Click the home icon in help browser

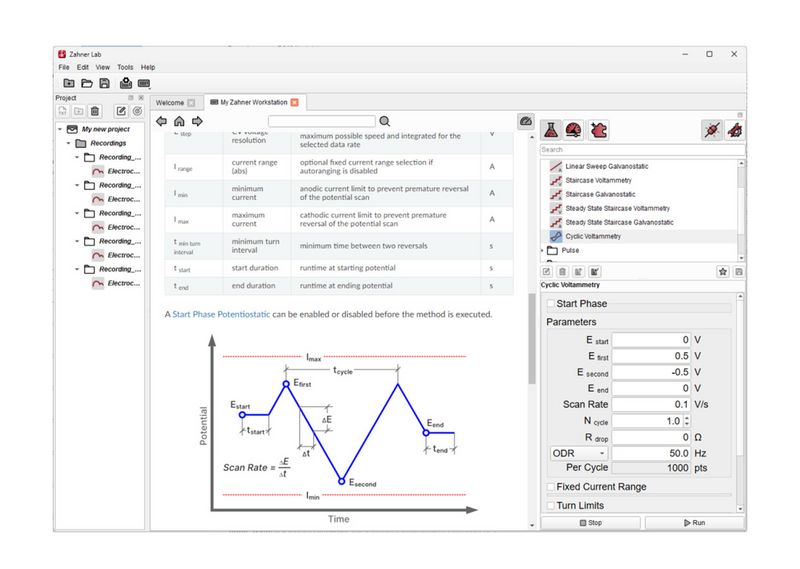tap(179, 121)
